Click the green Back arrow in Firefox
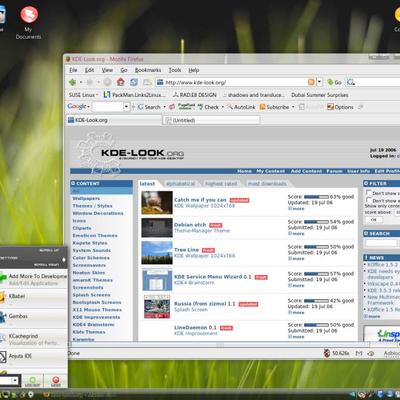Screen dimensions: 400x400 coord(72,82)
